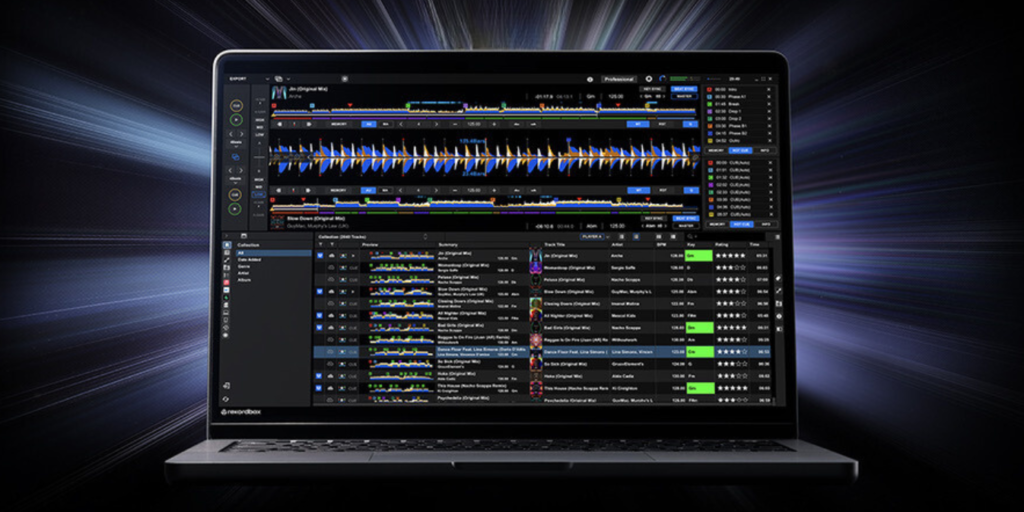Screen dimensions: 1024x512
Task: Open the top deck MEMORY tab
Action: coord(718,150)
